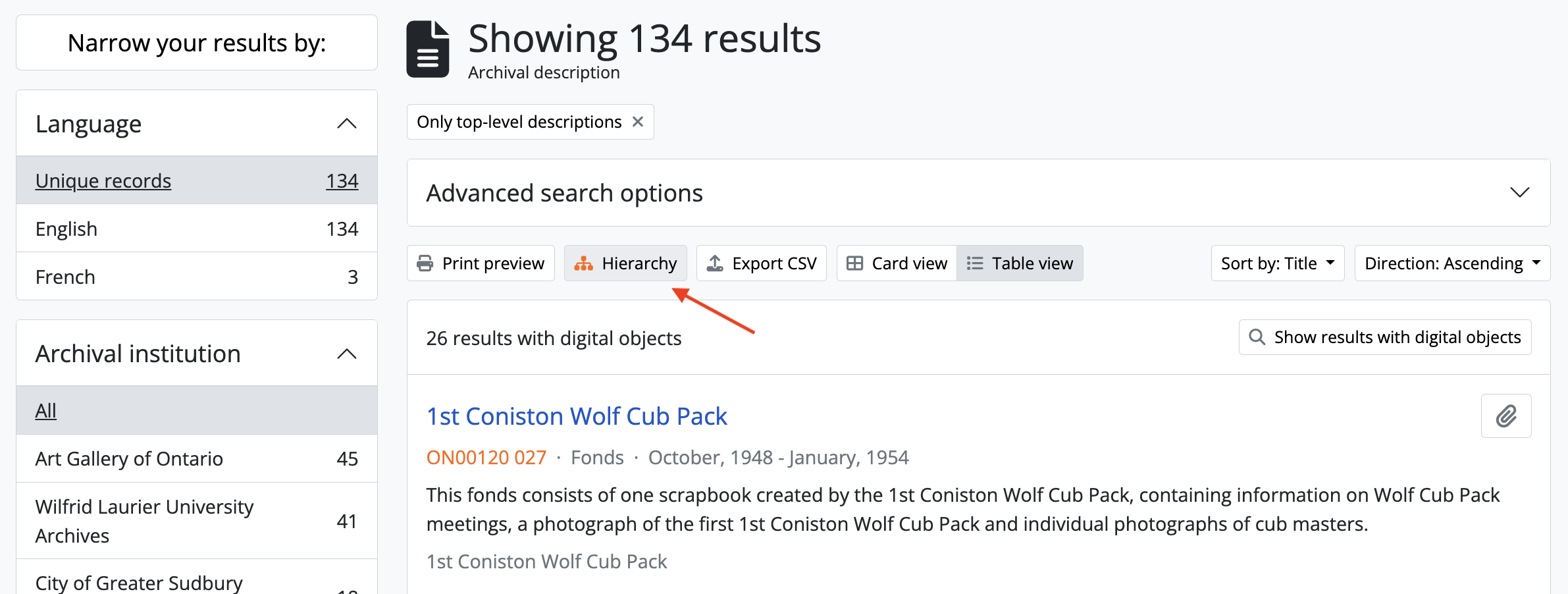This screenshot has height=594, width=1568.
Task: Open the Sort by Title dropdown
Action: pos(1277,263)
